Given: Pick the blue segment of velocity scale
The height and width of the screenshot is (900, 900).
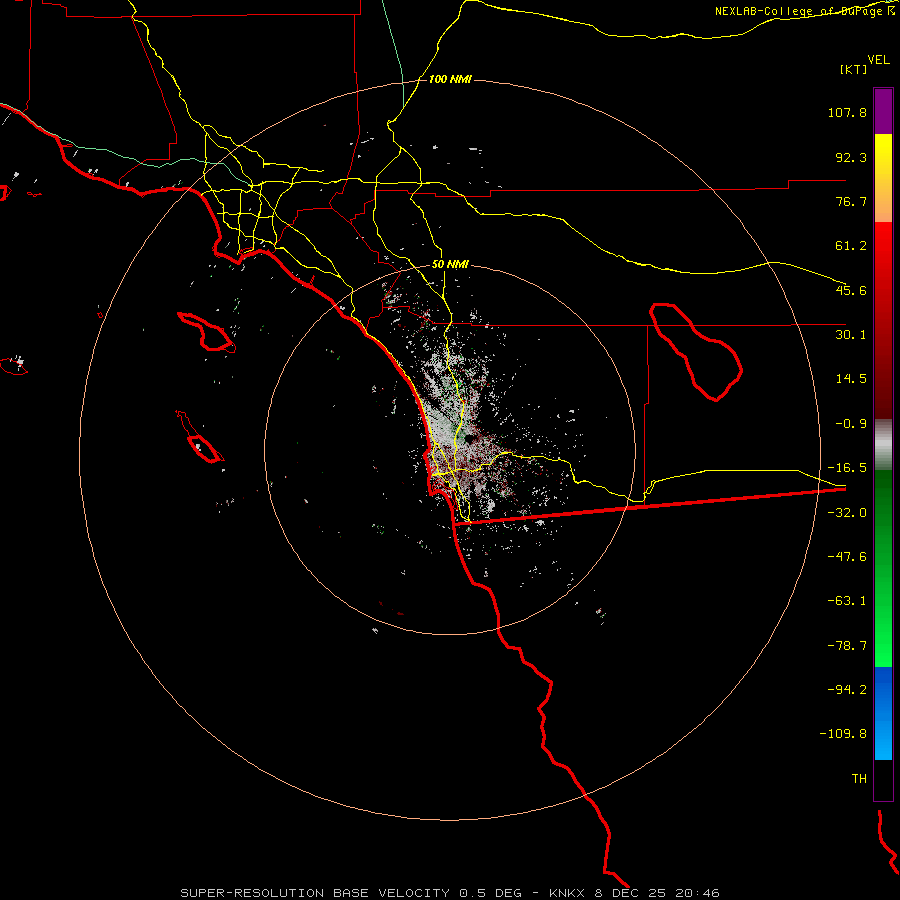Looking at the screenshot, I should coord(883,713).
